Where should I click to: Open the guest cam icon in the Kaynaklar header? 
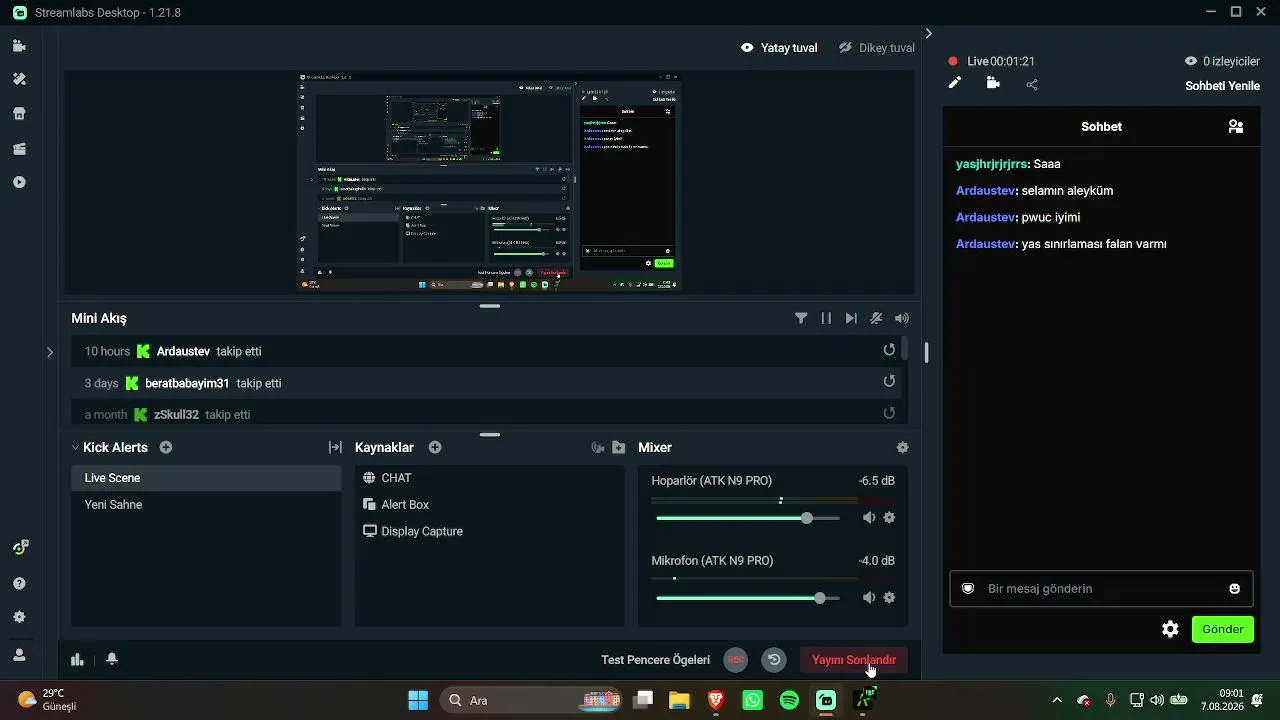[598, 447]
